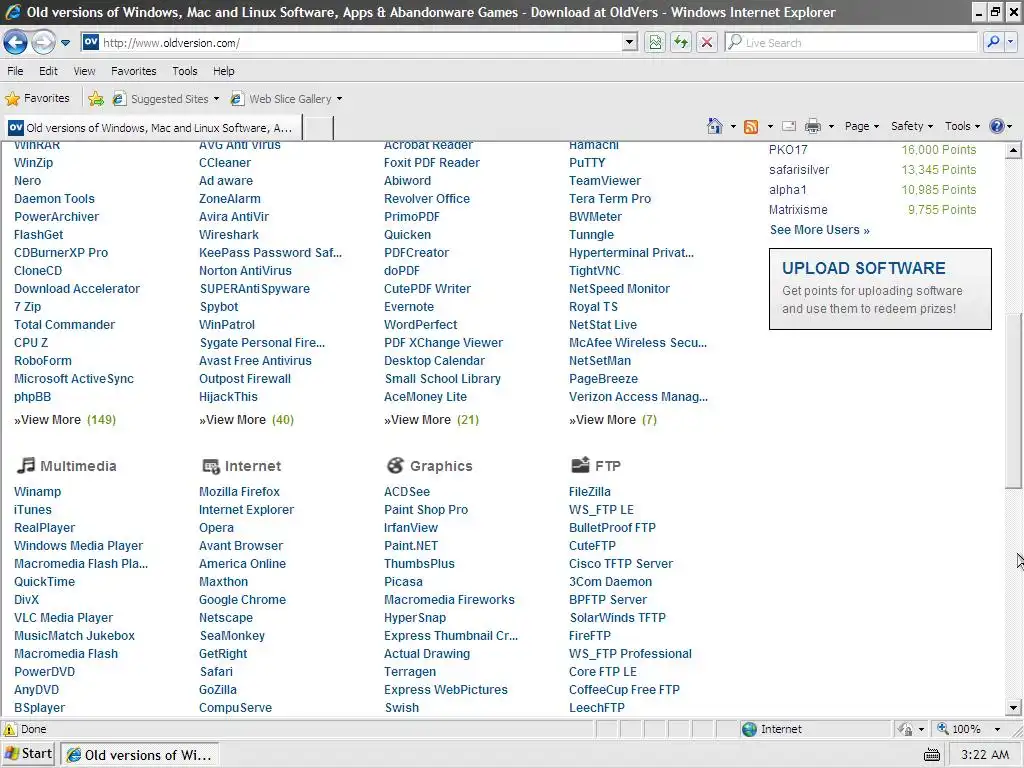The width and height of the screenshot is (1024, 768).
Task: Open the Safety command dropdown
Action: (912, 126)
